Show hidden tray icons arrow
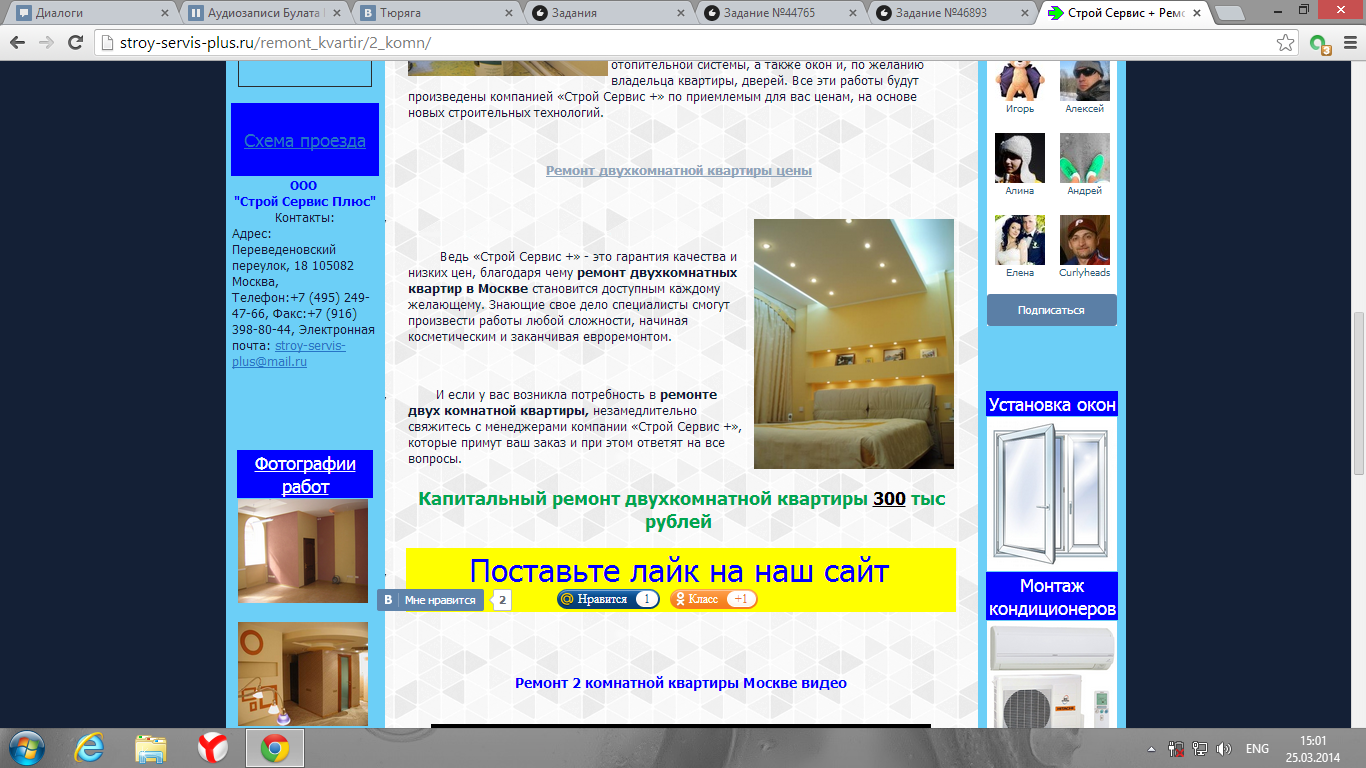This screenshot has height=768, width=1366. pos(1153,749)
